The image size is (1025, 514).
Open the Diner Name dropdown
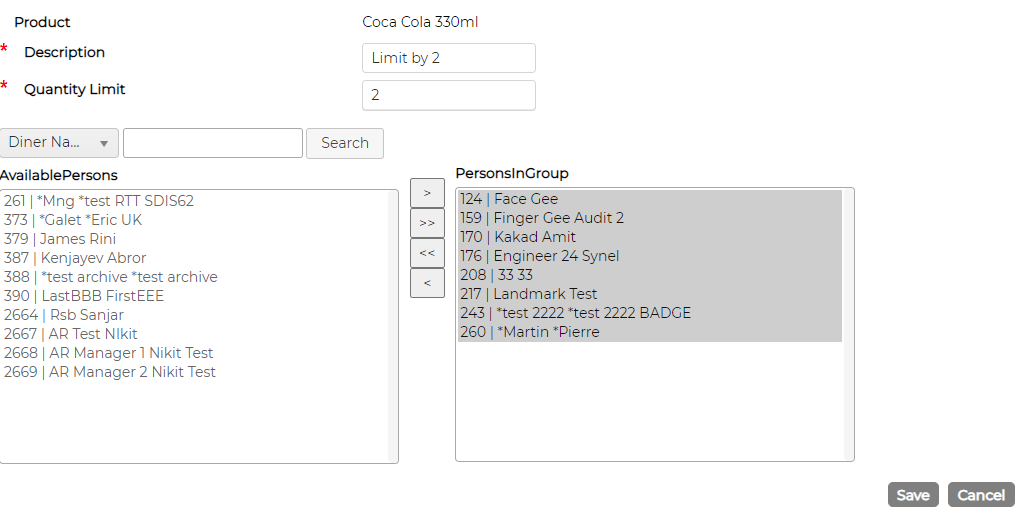[59, 143]
